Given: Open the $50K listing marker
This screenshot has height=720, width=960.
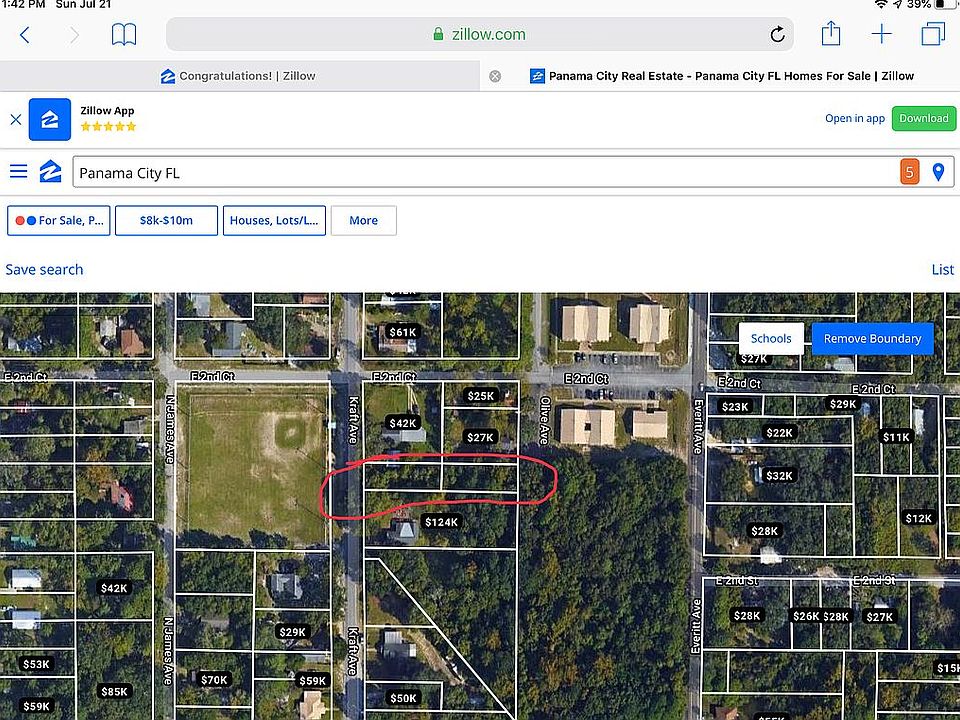Looking at the screenshot, I should pos(403,697).
